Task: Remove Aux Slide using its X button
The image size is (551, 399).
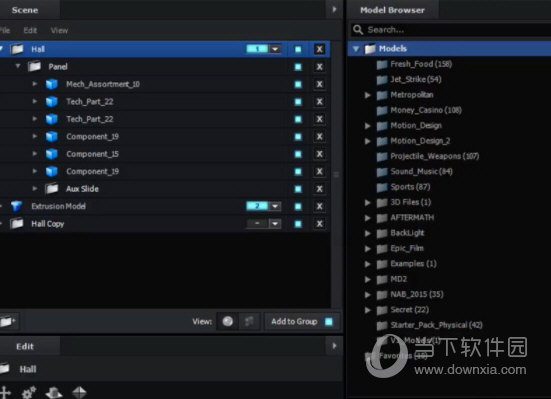Action: 319,189
